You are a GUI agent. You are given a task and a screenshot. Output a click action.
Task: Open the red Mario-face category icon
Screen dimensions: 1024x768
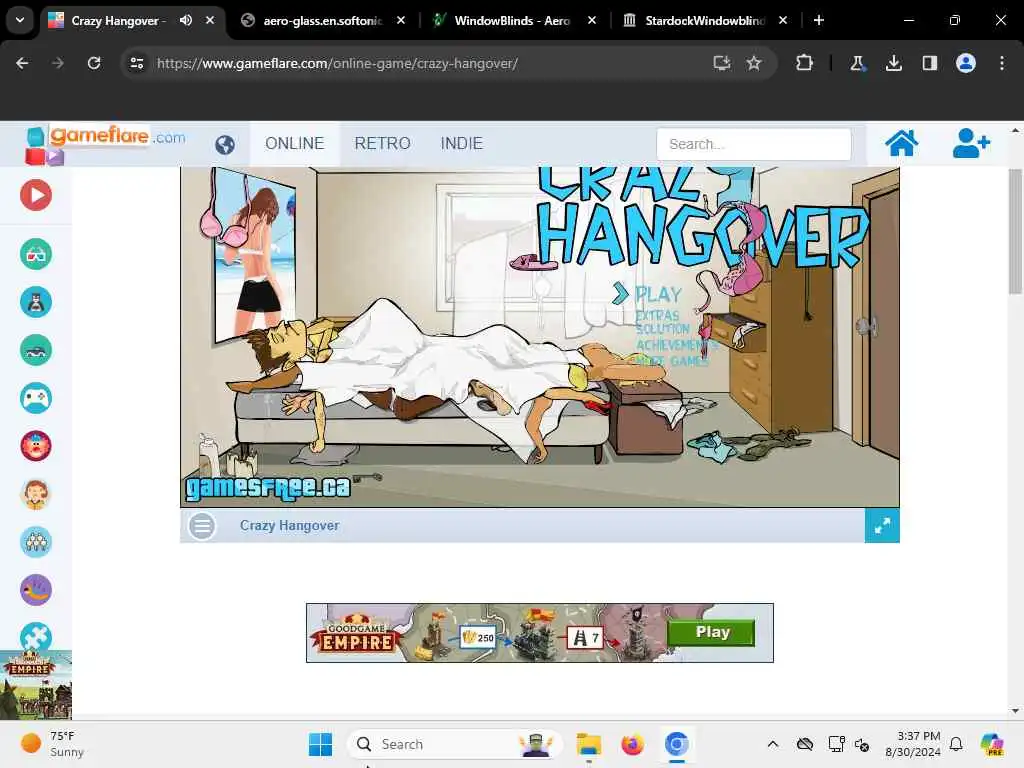[36, 446]
